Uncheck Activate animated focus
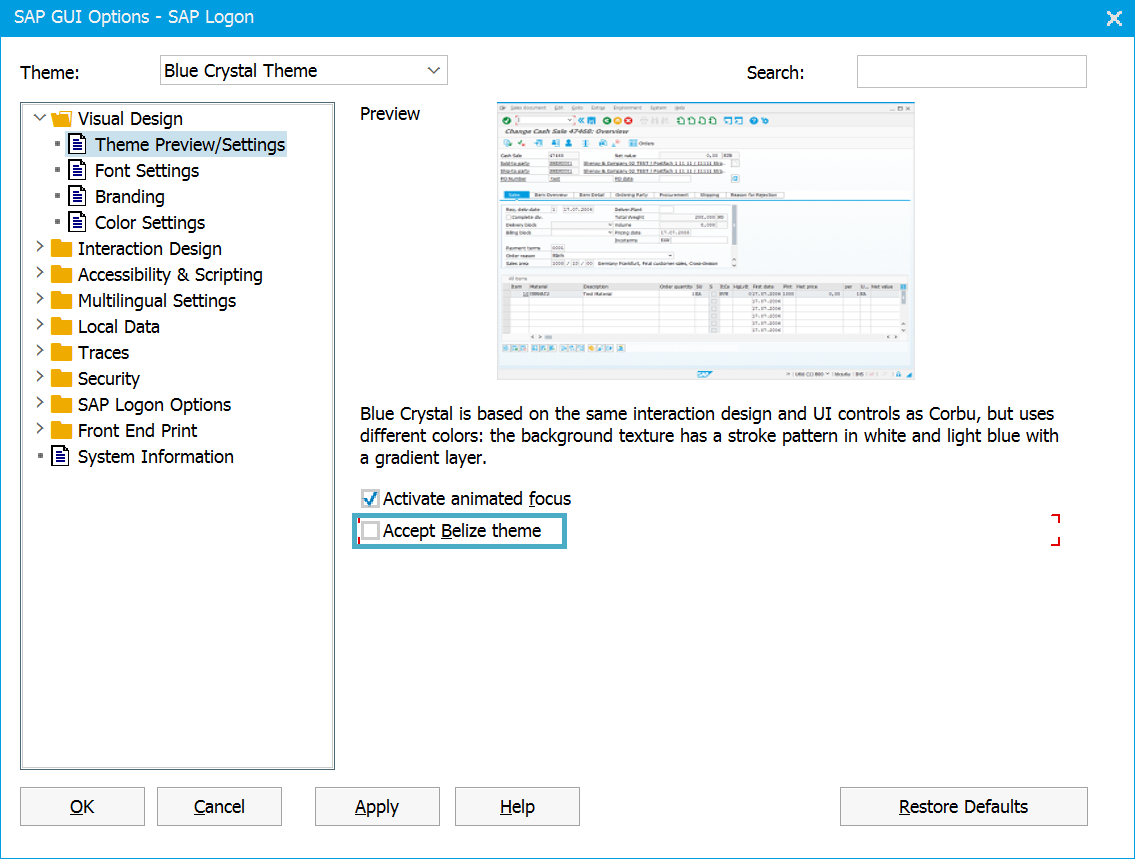Image resolution: width=1135 pixels, height=859 pixels. 370,499
